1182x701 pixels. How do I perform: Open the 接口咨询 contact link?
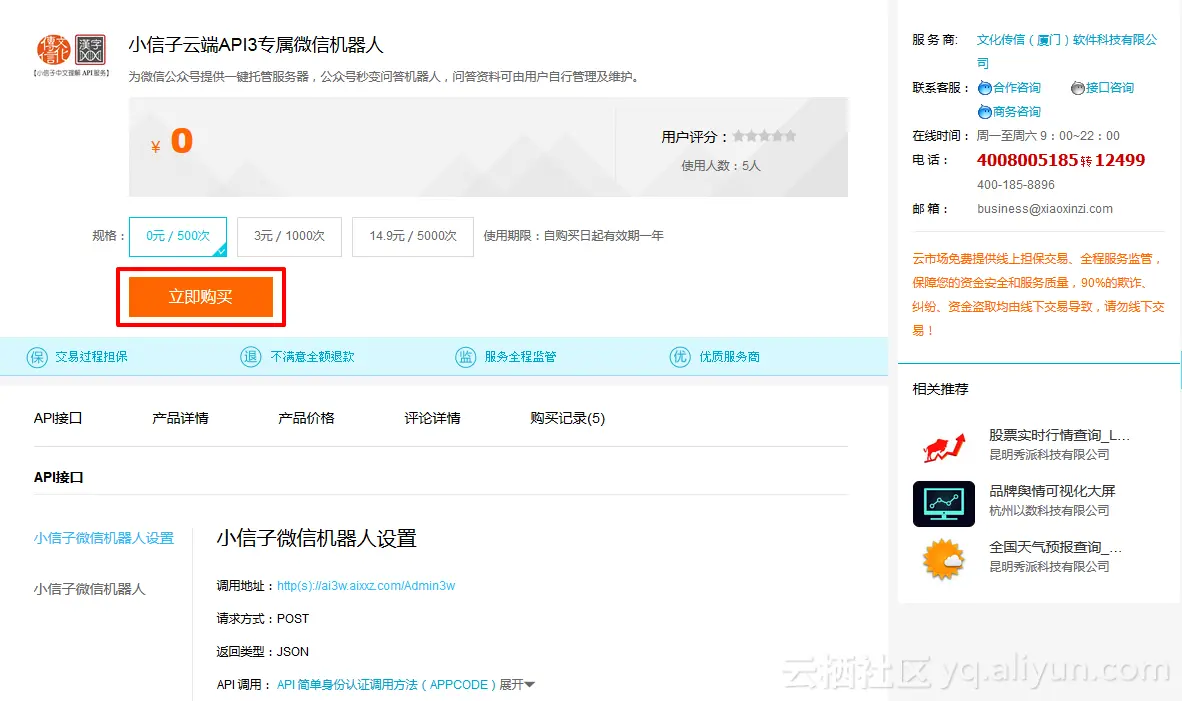pyautogui.click(x=1110, y=88)
